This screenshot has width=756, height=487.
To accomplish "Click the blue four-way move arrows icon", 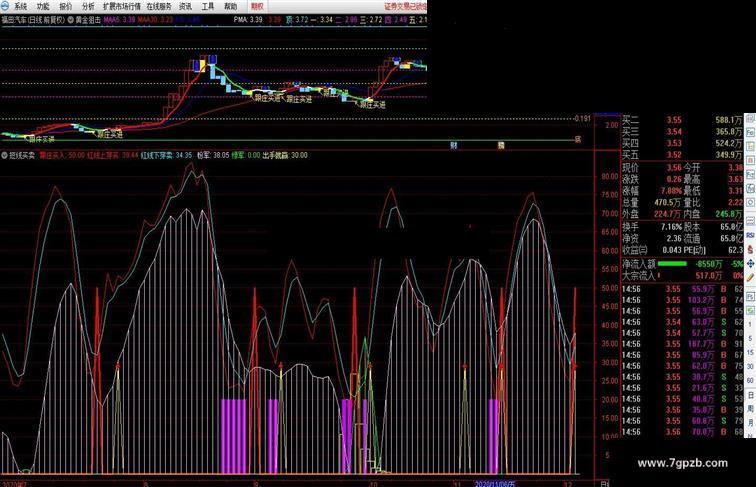I will pos(751,264).
